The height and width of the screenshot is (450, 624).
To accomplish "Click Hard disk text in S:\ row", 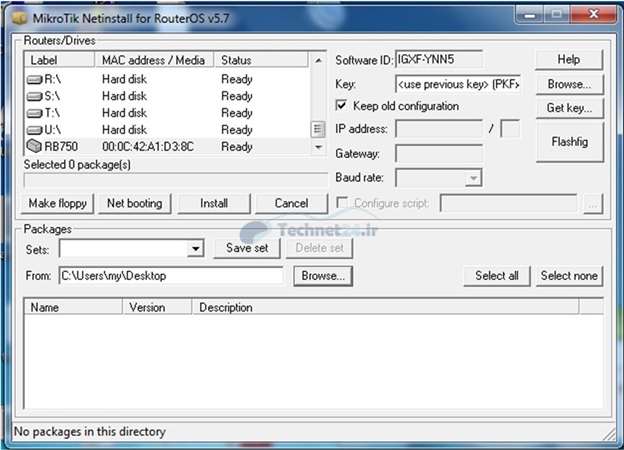I will (x=125, y=96).
